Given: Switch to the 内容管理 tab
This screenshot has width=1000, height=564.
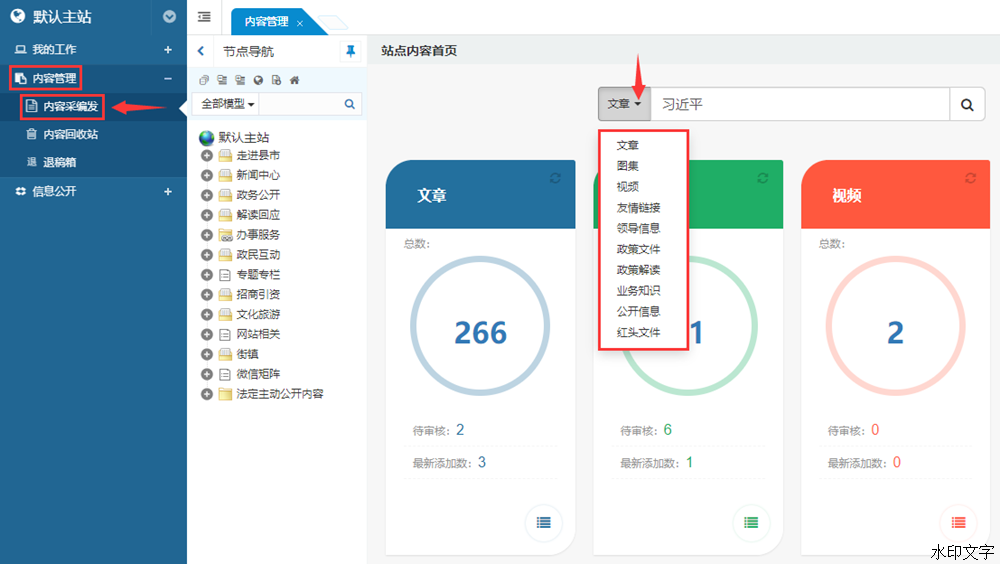Looking at the screenshot, I should click(267, 22).
